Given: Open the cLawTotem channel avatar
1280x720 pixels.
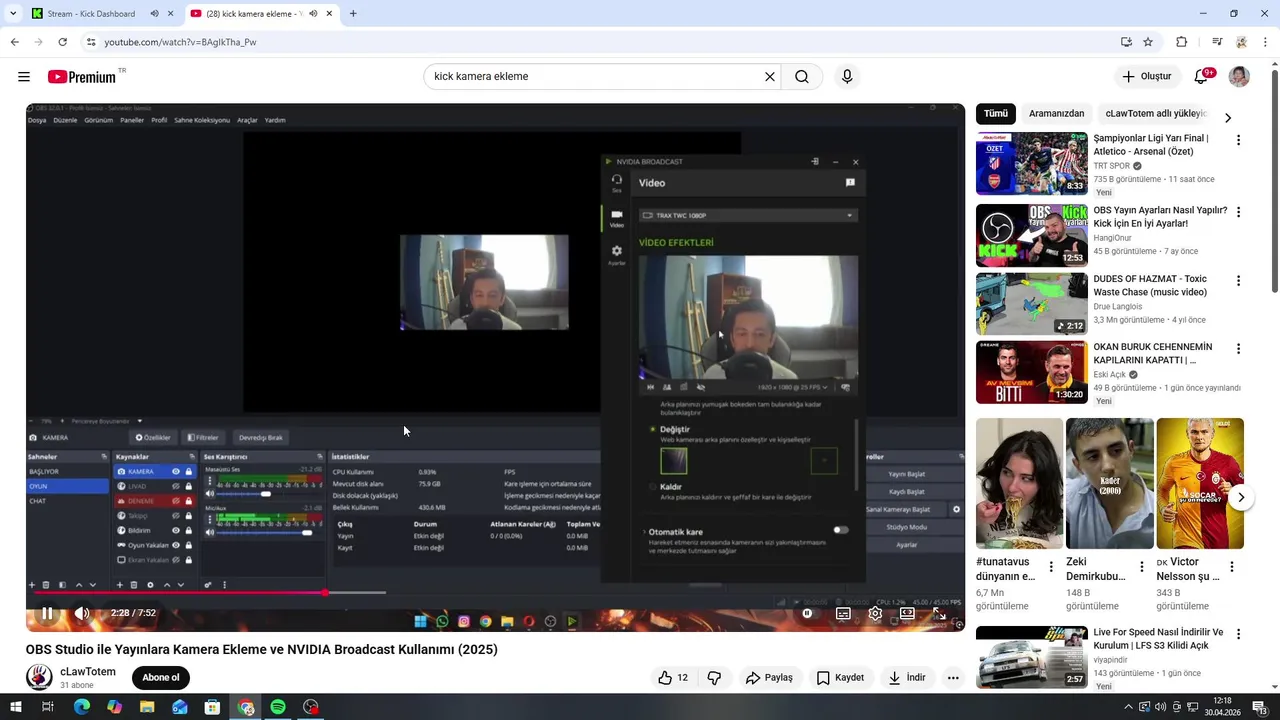Looking at the screenshot, I should pyautogui.click(x=39, y=678).
